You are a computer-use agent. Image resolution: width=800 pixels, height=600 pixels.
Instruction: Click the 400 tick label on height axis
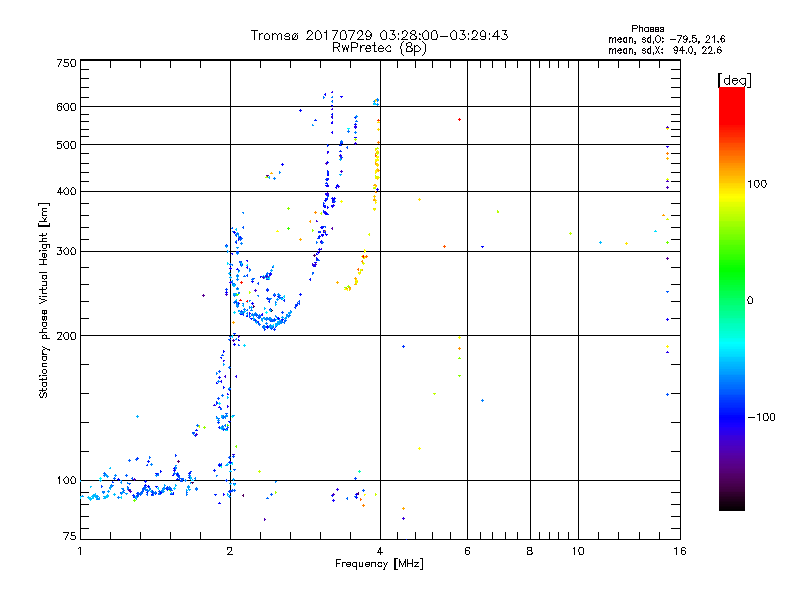pyautogui.click(x=66, y=191)
